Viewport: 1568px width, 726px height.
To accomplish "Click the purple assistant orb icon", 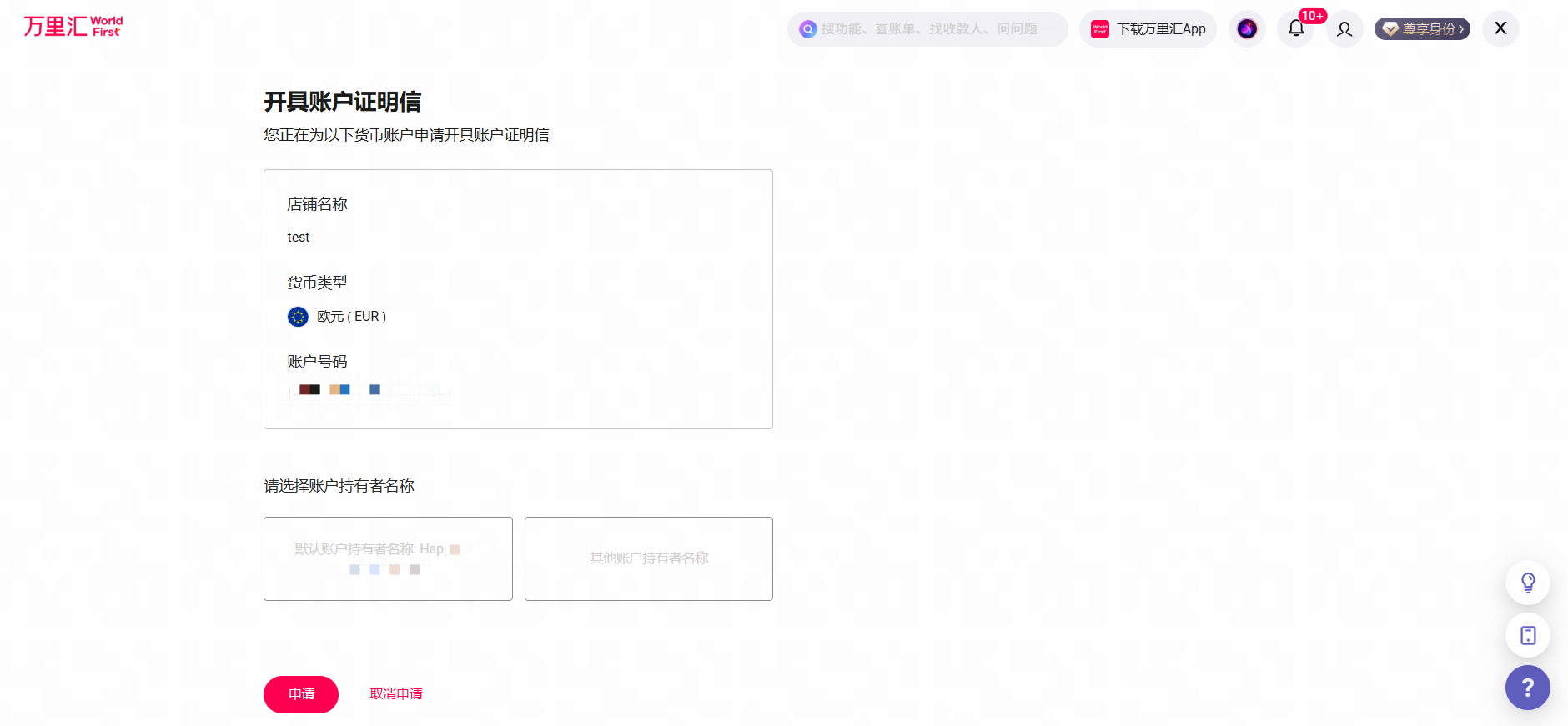I will pyautogui.click(x=1247, y=29).
